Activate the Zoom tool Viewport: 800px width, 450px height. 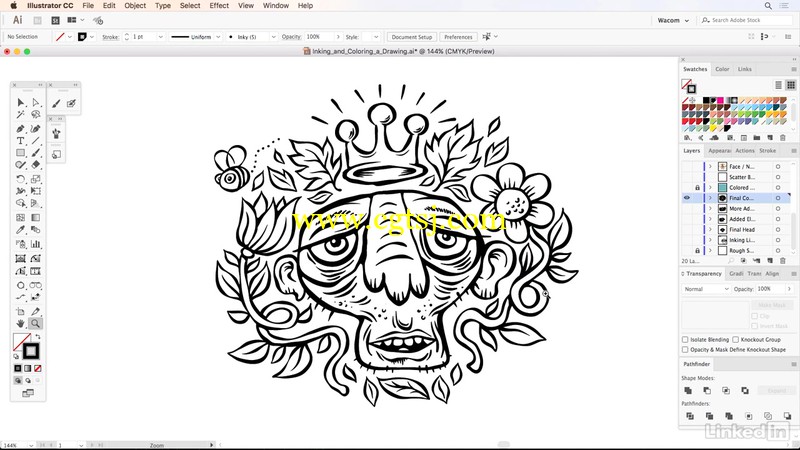coord(35,323)
